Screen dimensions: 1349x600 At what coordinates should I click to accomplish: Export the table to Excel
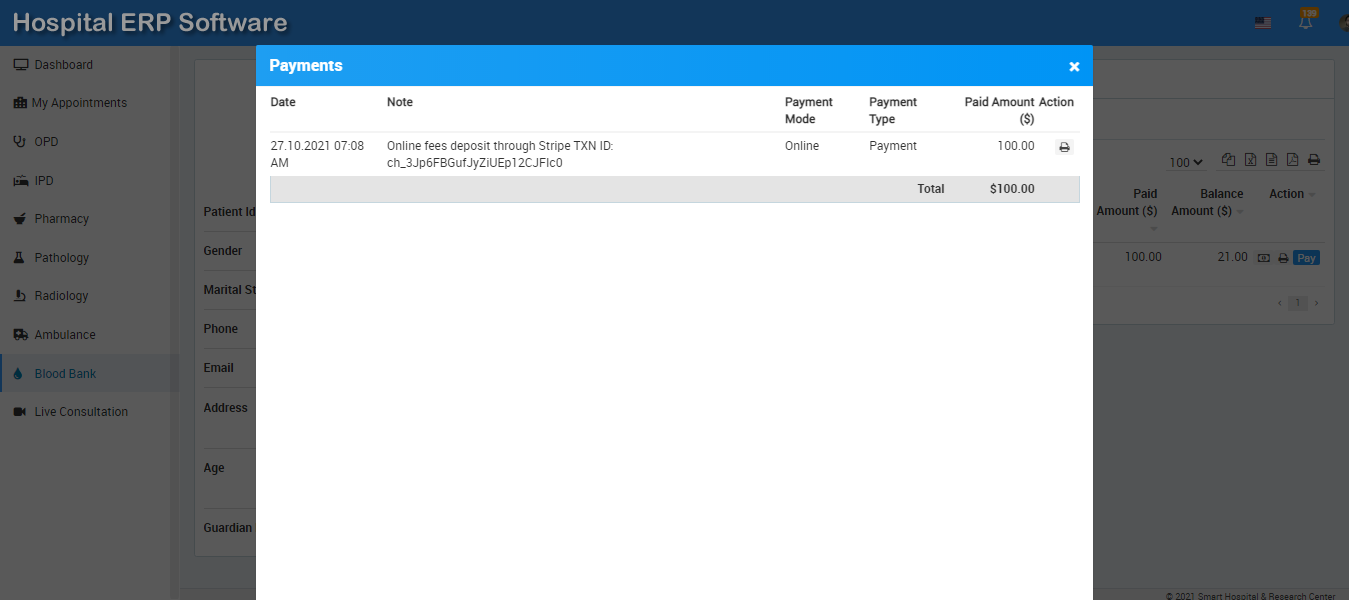(x=1250, y=160)
